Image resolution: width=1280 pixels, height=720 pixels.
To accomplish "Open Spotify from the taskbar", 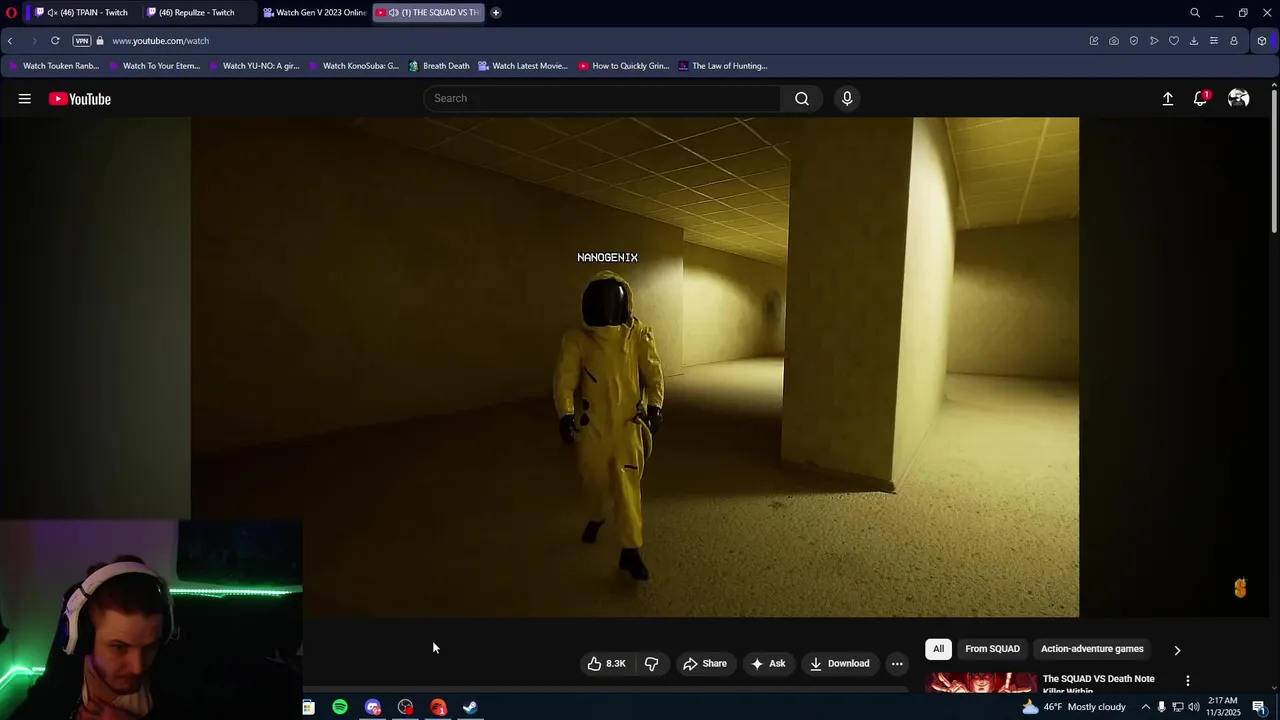I will (340, 707).
